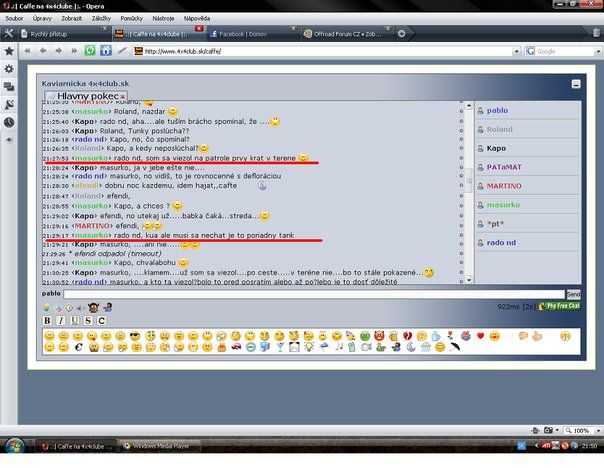Open the closed tabs trash can icon
The width and height of the screenshot is (604, 468).
pos(596,33)
